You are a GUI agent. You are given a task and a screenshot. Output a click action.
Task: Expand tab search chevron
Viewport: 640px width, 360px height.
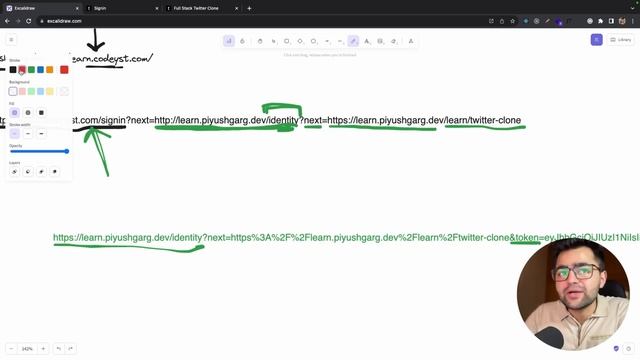point(632,8)
